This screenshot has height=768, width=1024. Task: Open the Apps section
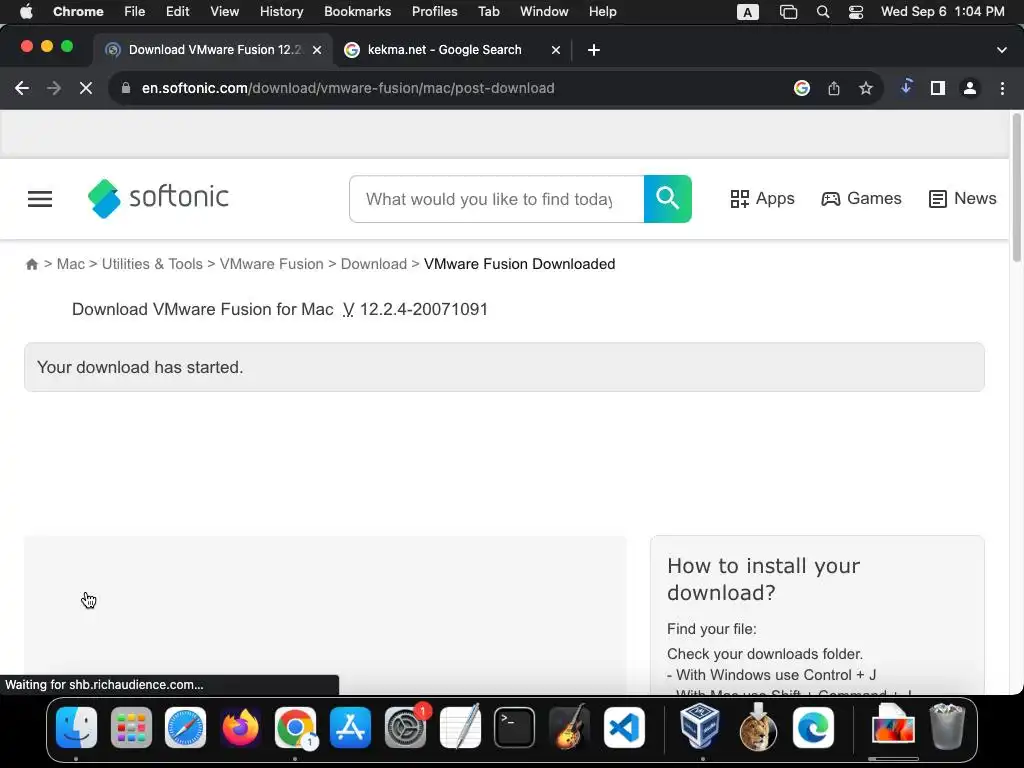(762, 199)
